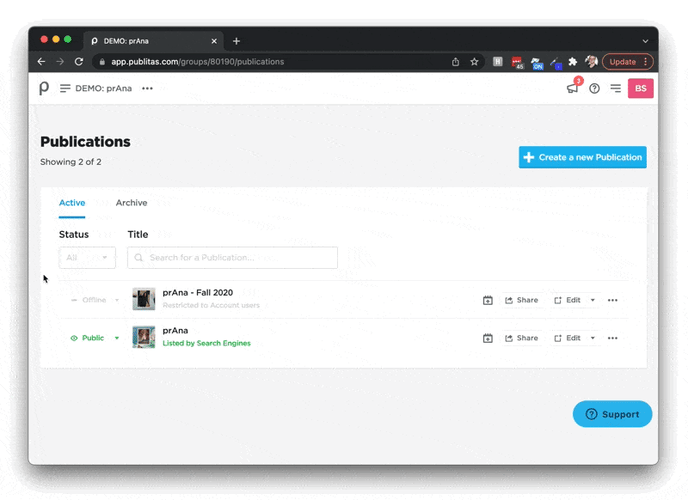Switch to the Active tab
Screen dimensions: 688x500
[x=72, y=203]
